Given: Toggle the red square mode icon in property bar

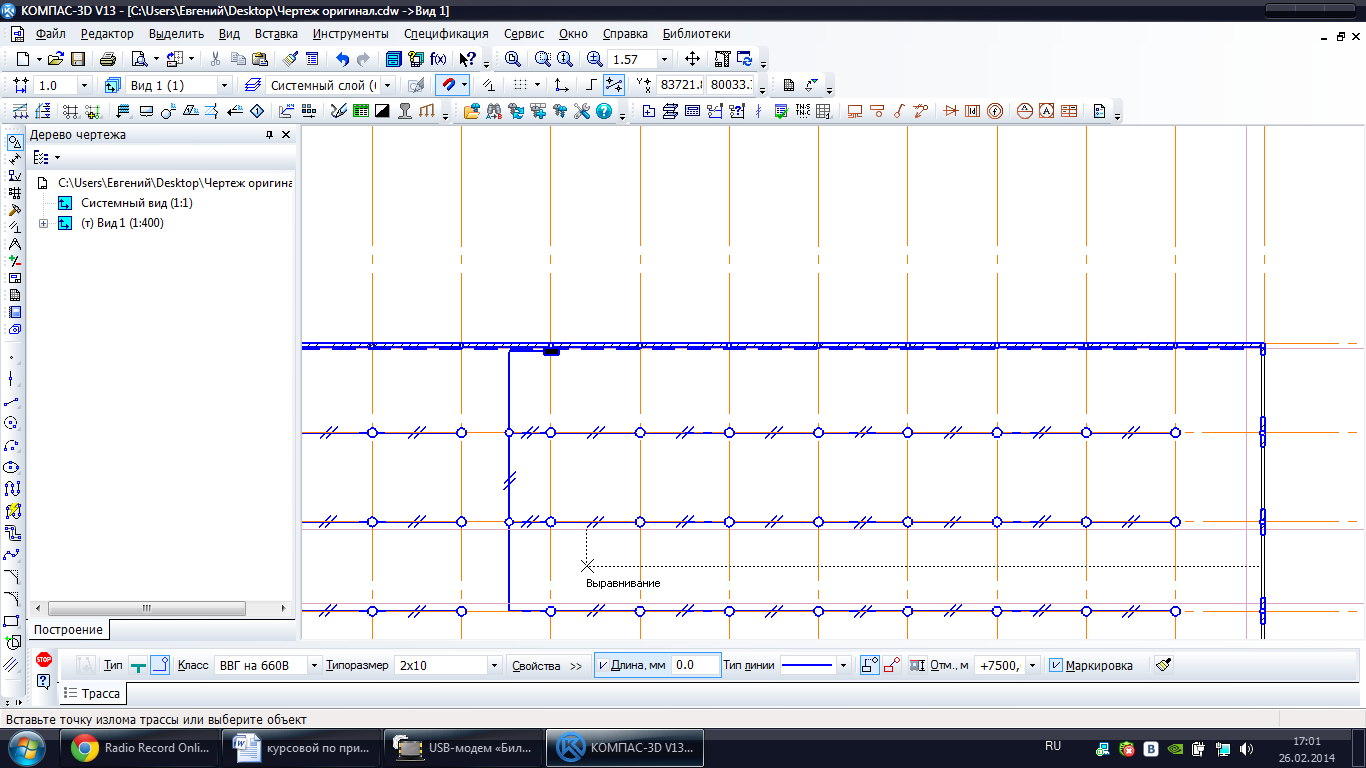Looking at the screenshot, I should [x=891, y=665].
